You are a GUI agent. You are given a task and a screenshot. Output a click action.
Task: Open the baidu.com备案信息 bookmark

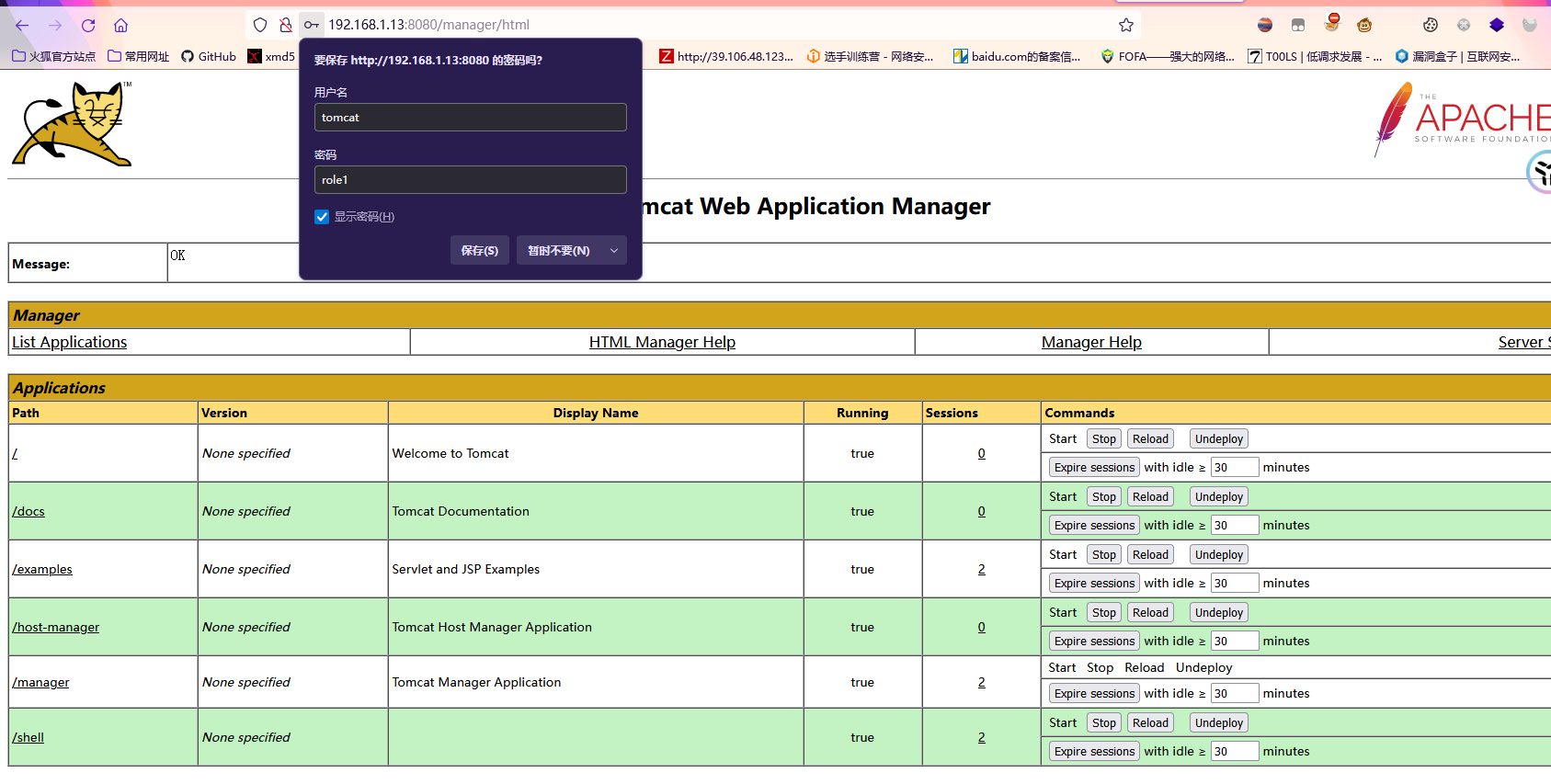tap(1017, 56)
